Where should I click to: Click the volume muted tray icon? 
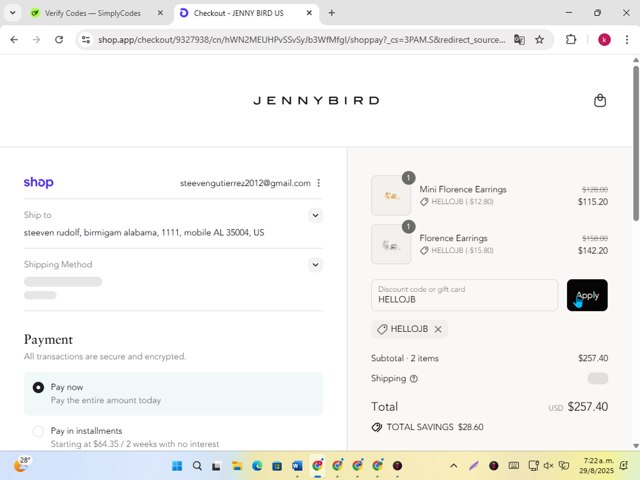tap(548, 466)
